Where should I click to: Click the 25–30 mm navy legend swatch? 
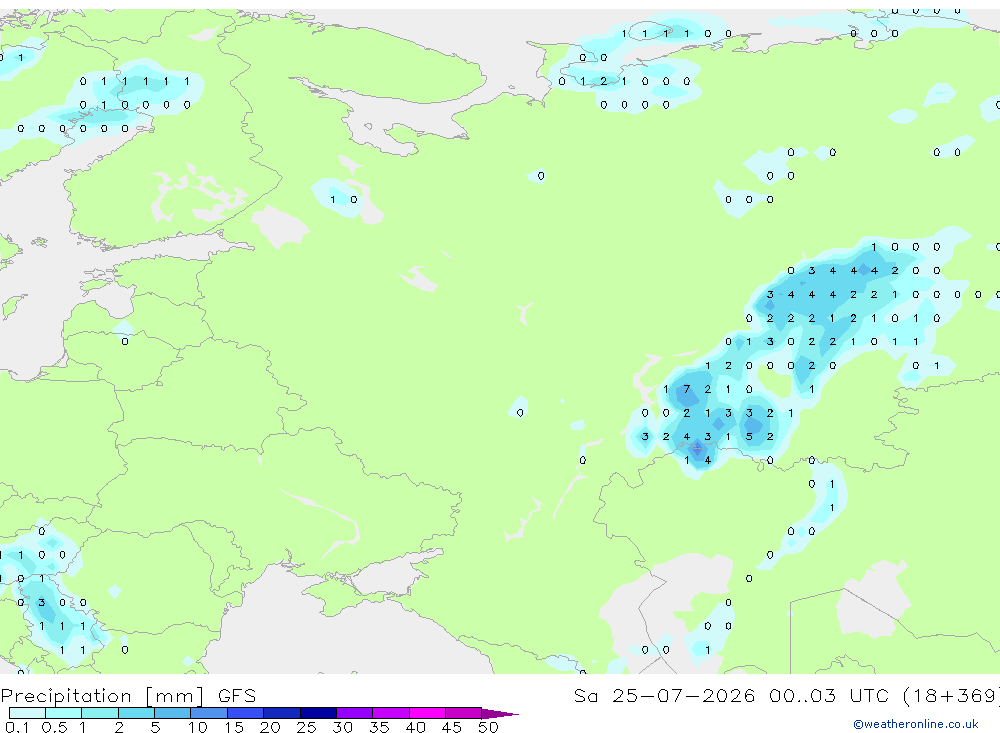pyautogui.click(x=318, y=713)
